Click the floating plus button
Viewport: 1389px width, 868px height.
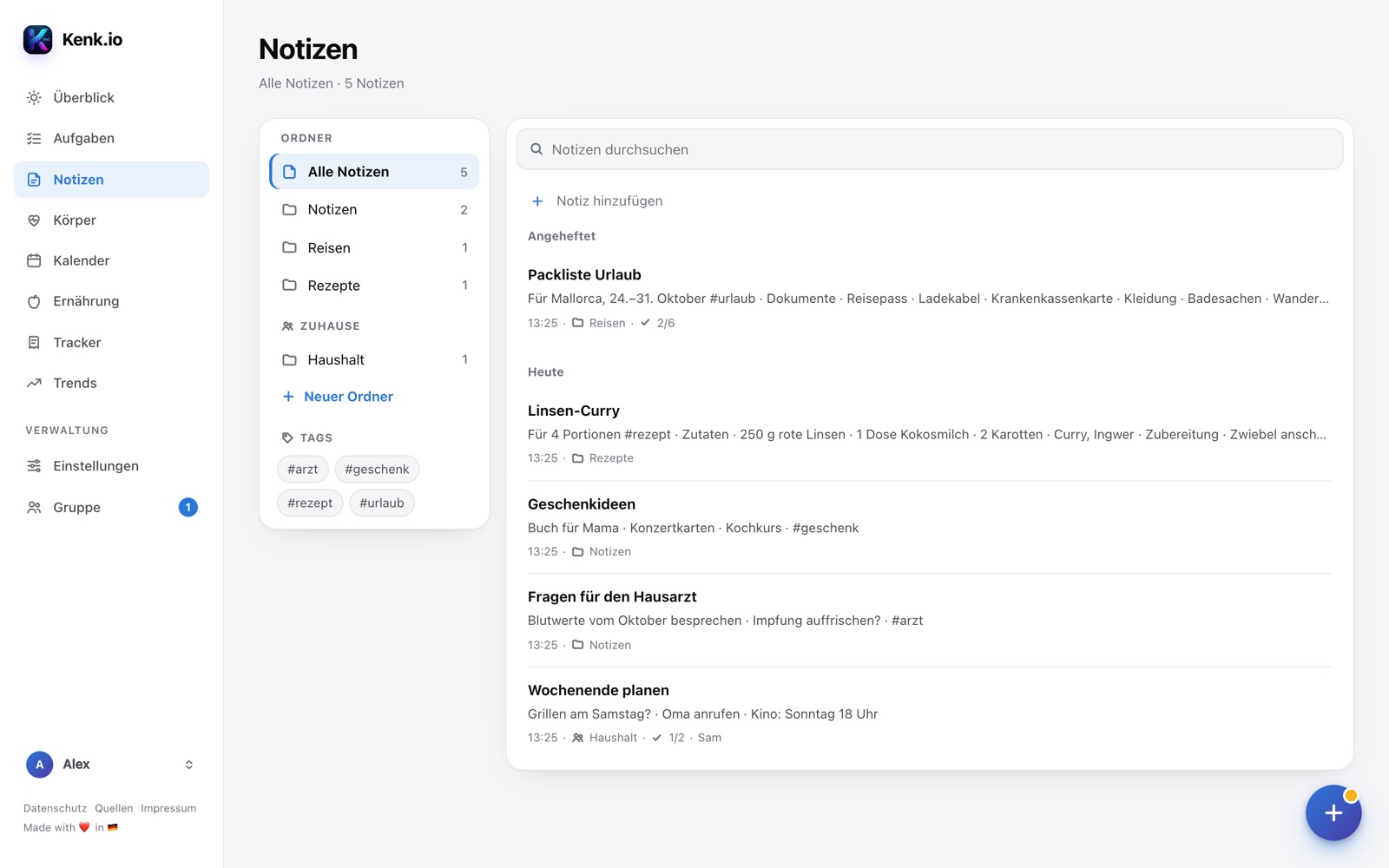[1333, 812]
